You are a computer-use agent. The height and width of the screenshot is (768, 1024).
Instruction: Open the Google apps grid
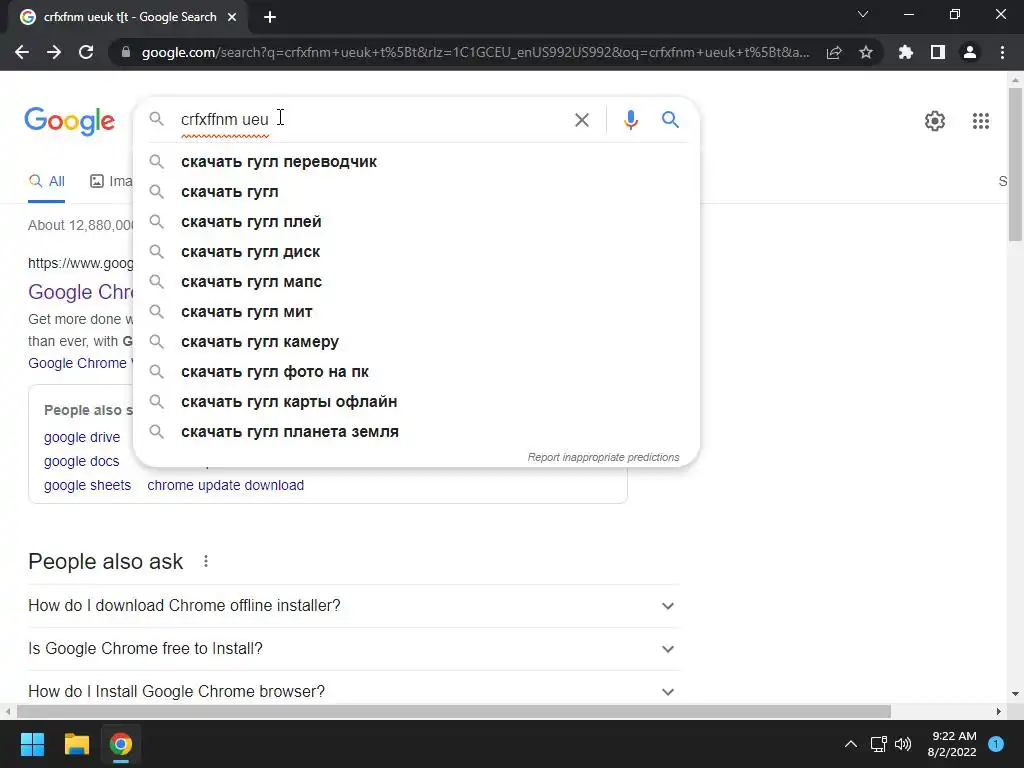pos(980,121)
